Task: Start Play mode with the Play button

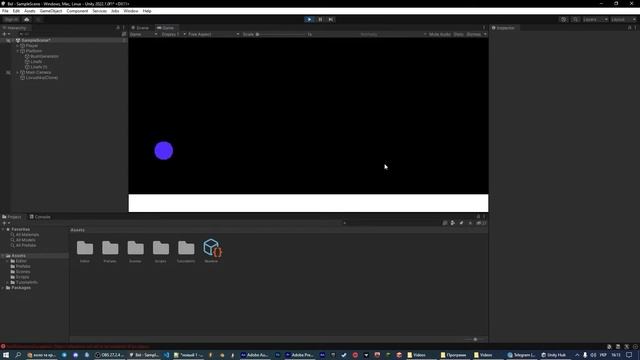Action: [309, 19]
